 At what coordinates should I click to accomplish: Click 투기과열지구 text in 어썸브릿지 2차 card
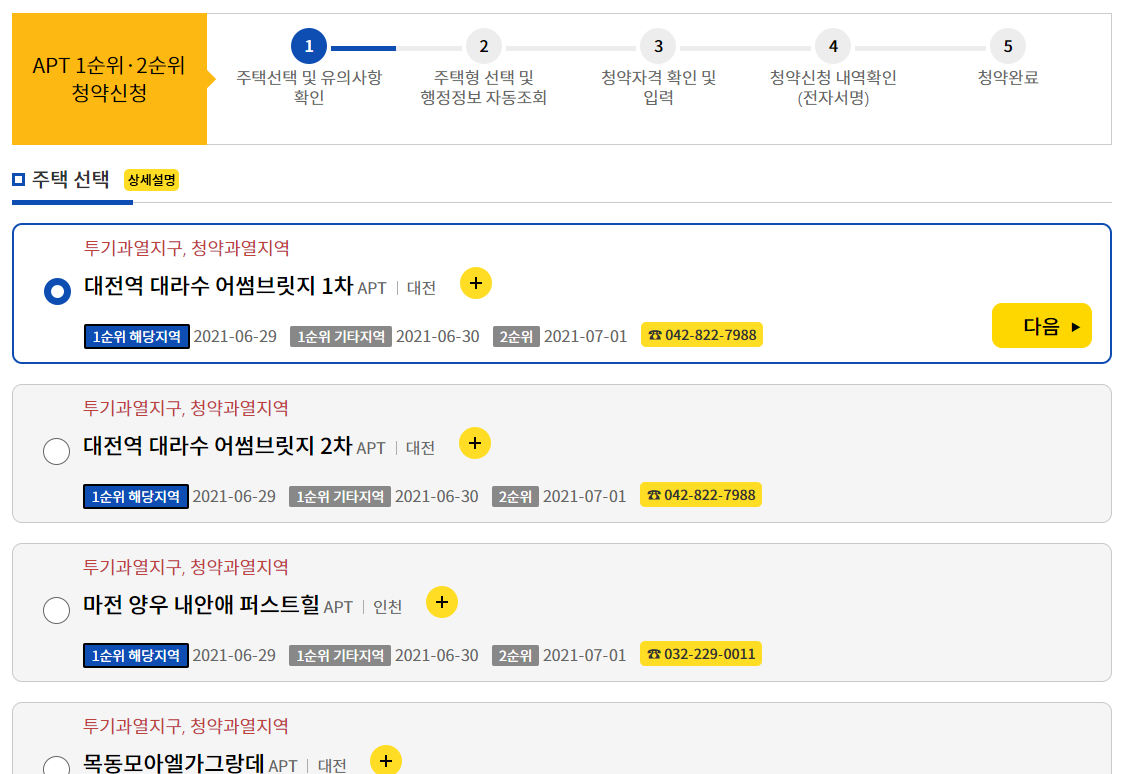(133, 408)
